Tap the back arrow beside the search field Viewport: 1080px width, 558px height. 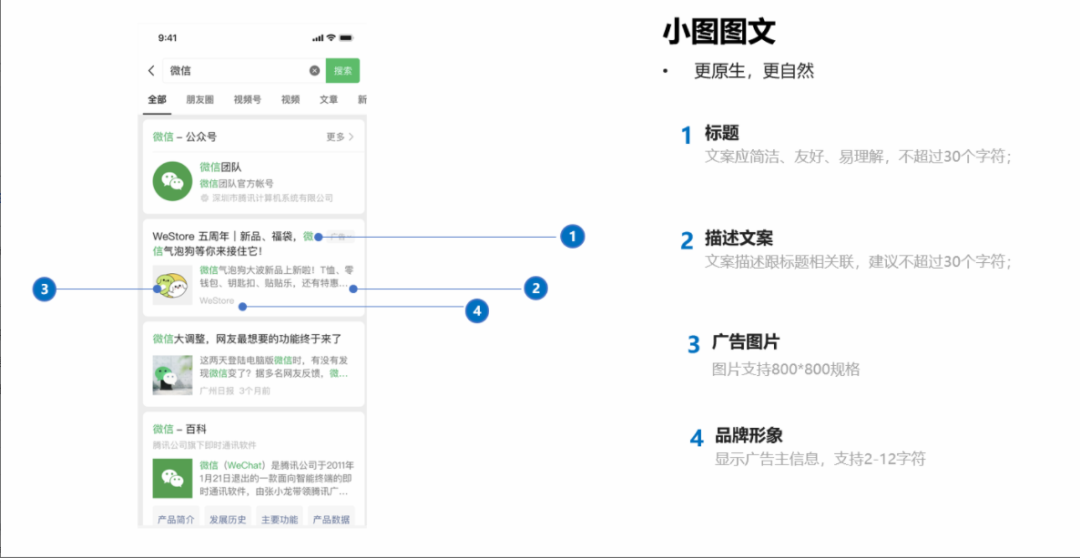(x=152, y=70)
